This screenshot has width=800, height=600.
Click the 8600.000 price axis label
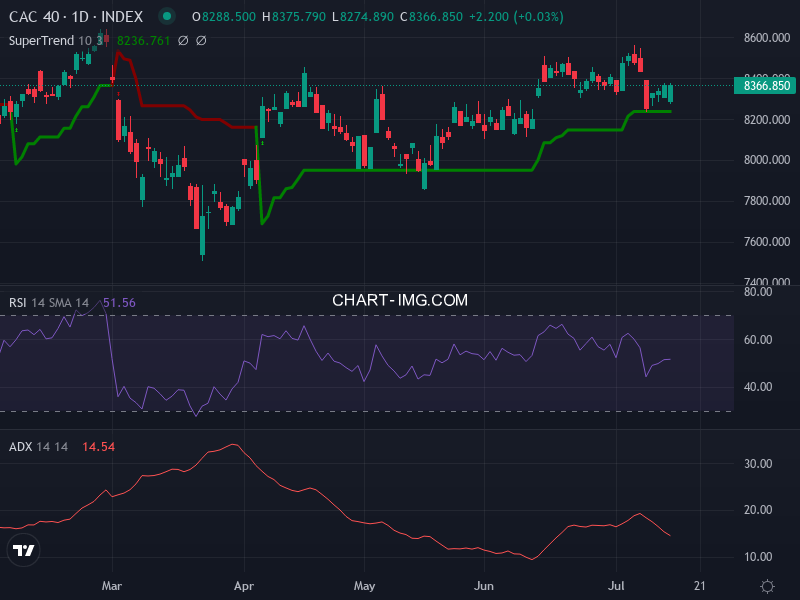(767, 38)
